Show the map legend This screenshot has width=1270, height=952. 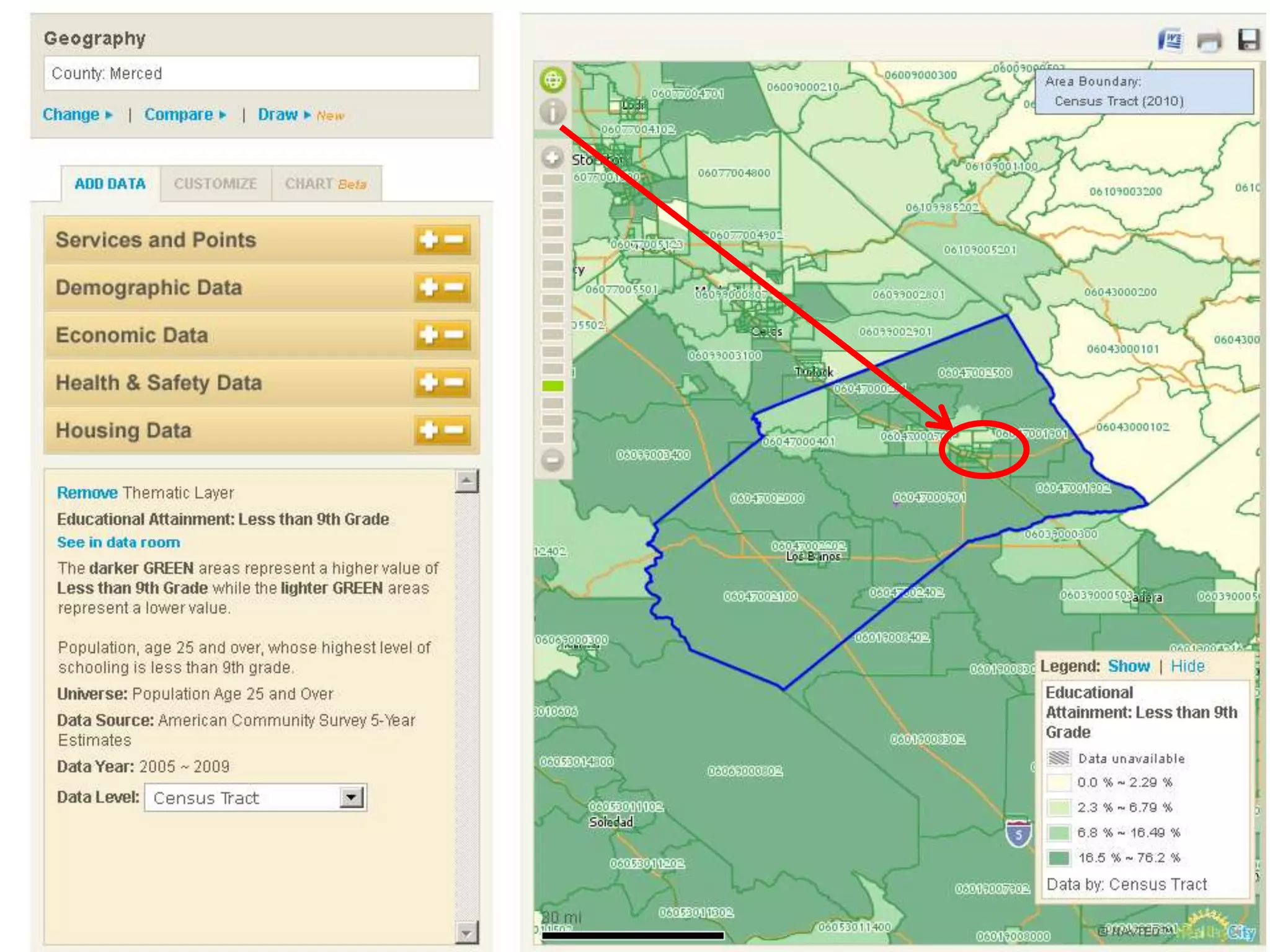(1128, 666)
